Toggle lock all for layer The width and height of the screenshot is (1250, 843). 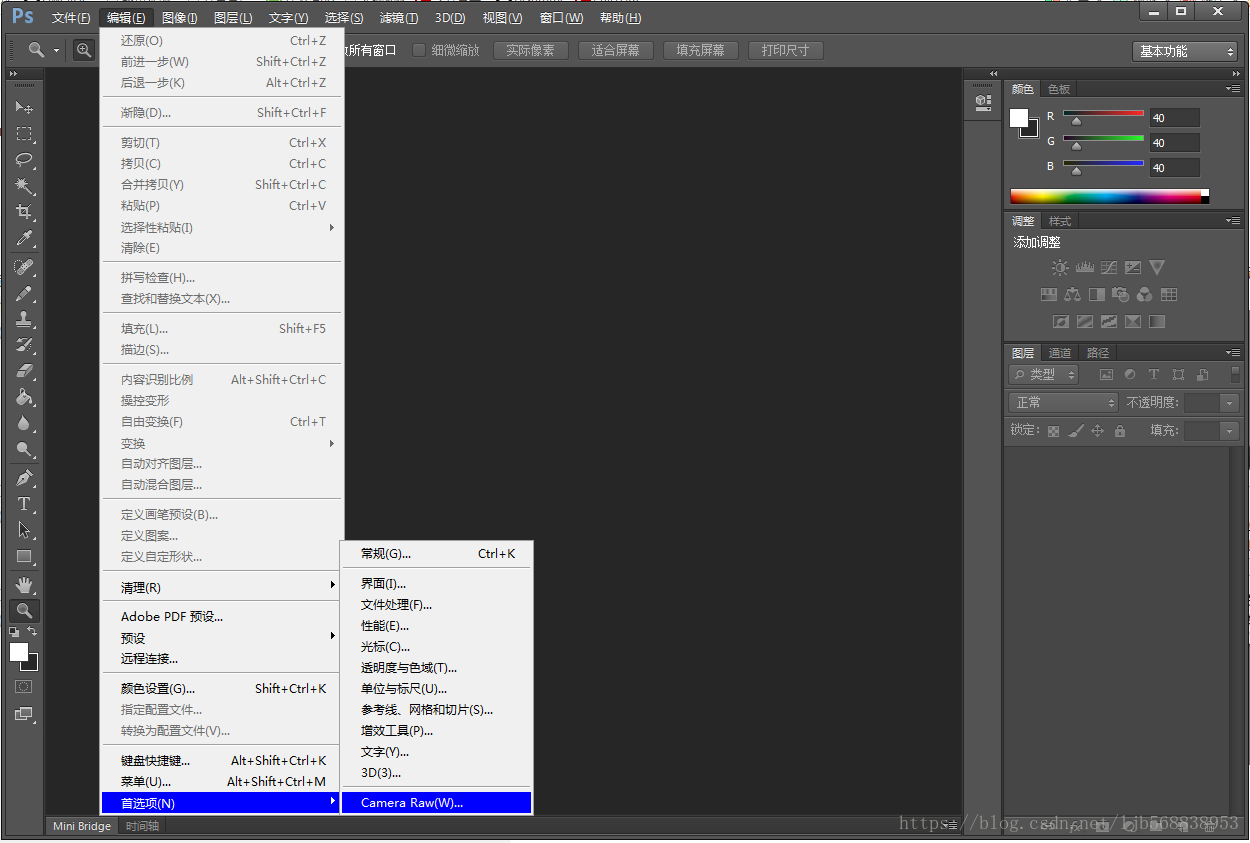pyautogui.click(x=1120, y=431)
